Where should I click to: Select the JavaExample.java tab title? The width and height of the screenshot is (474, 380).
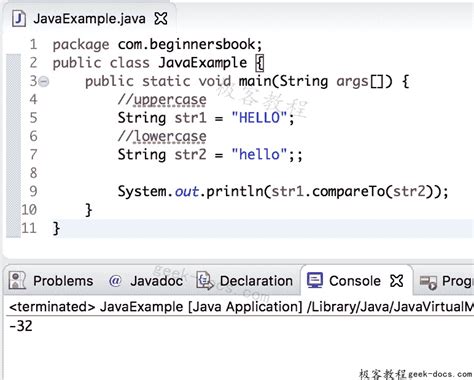(89, 19)
